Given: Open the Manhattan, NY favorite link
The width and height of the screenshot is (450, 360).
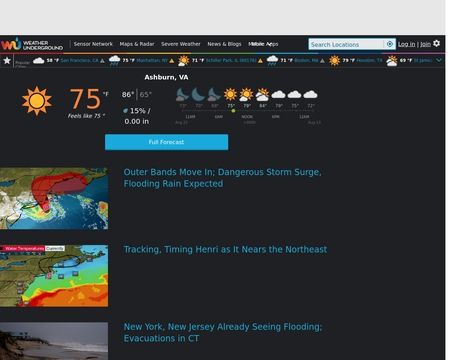Looking at the screenshot, I should tap(152, 61).
